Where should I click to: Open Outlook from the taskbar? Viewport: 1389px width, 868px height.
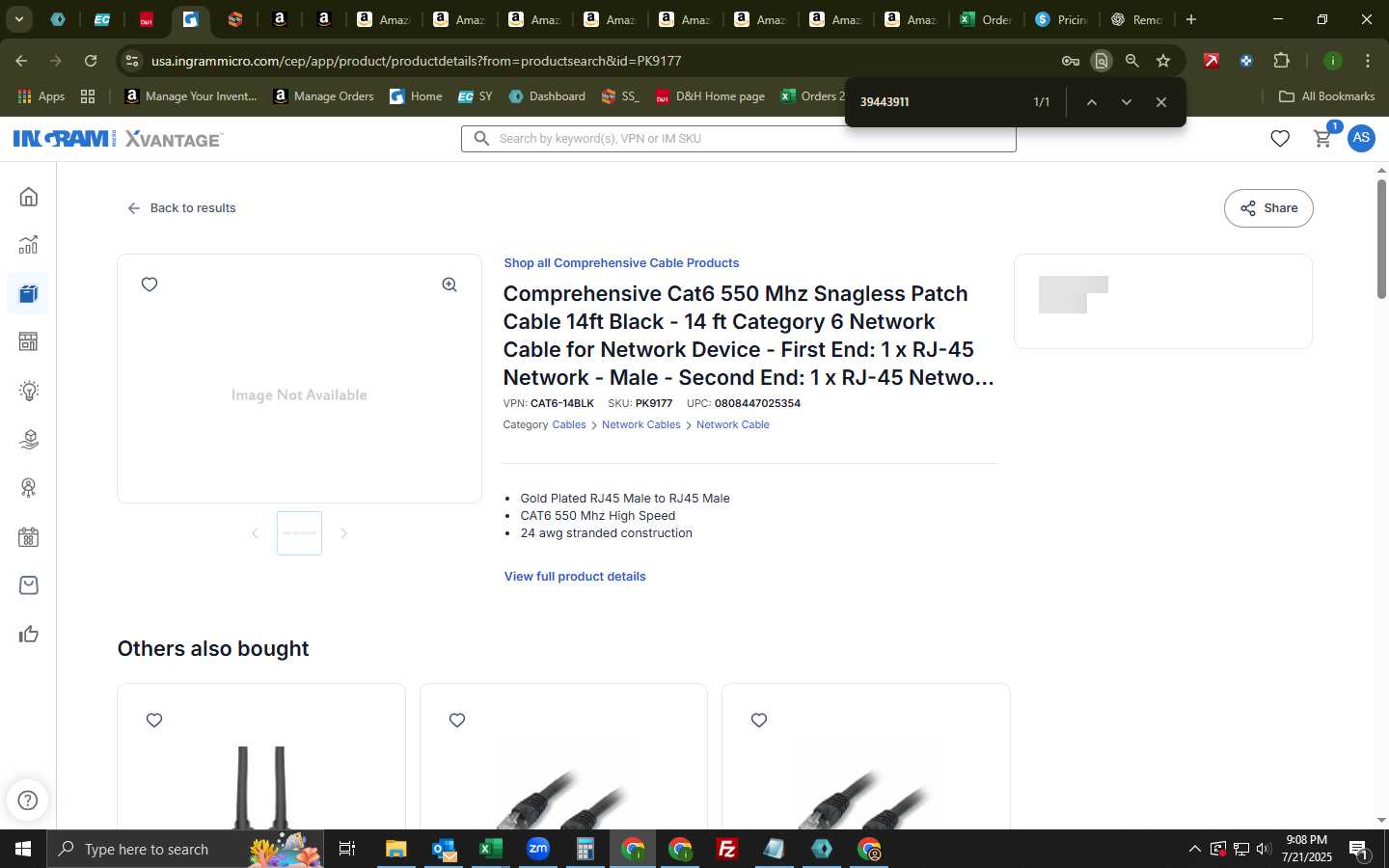[x=443, y=849]
